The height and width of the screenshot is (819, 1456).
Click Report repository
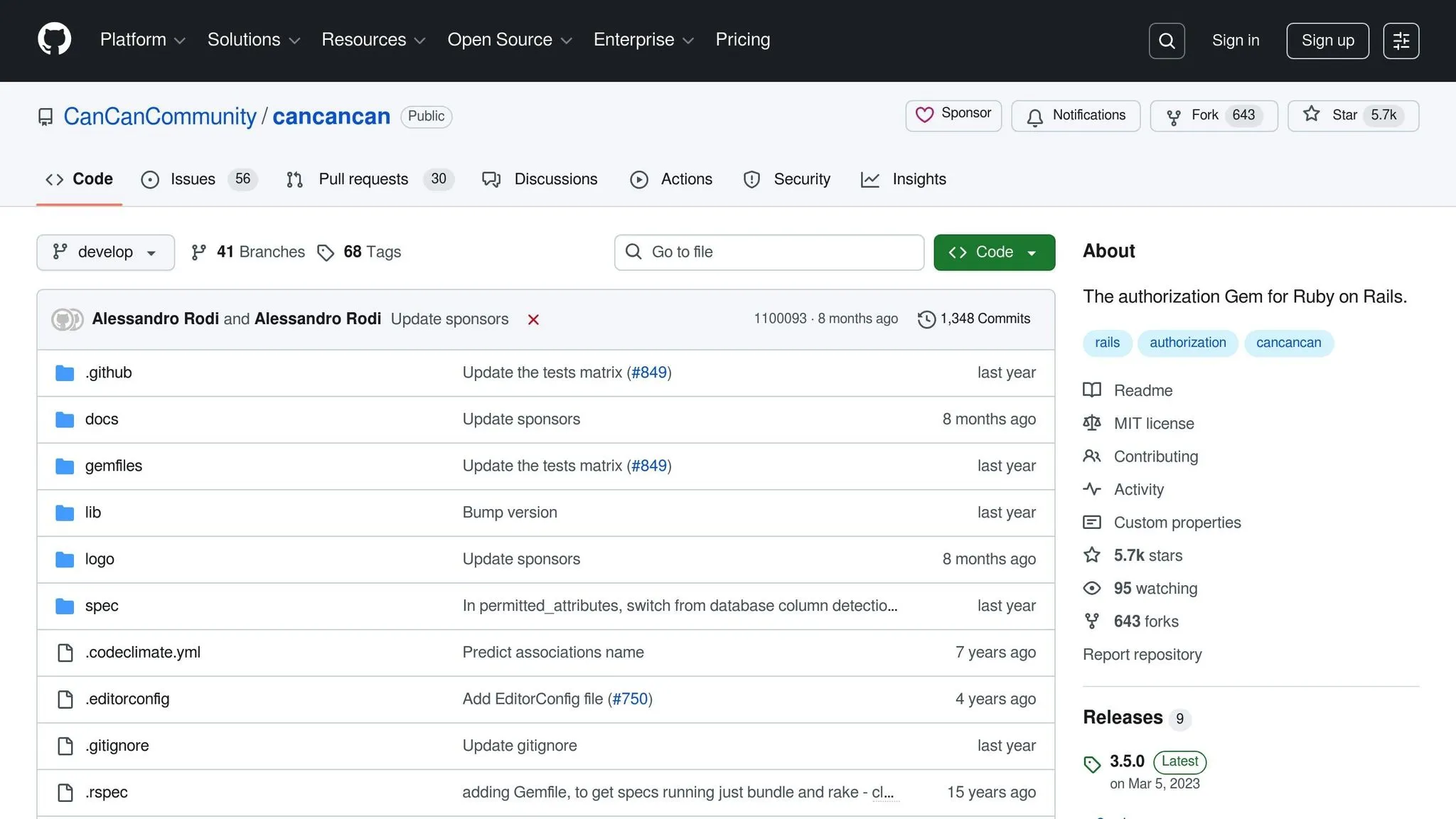point(1142,655)
